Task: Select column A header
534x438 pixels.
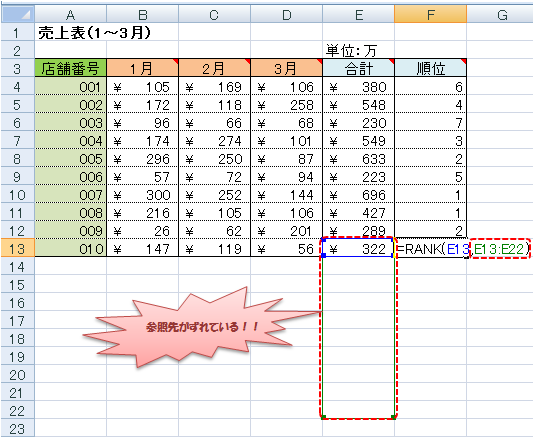Action: coord(70,15)
